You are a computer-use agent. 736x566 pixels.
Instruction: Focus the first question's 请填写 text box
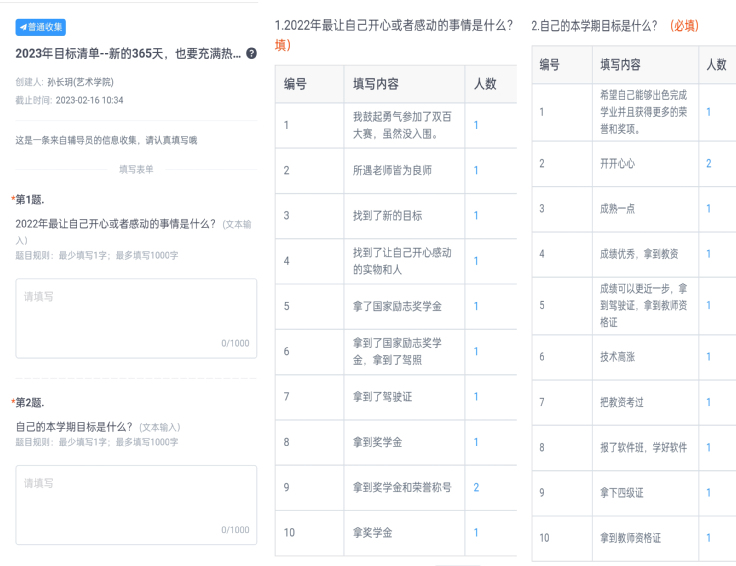[x=136, y=317]
